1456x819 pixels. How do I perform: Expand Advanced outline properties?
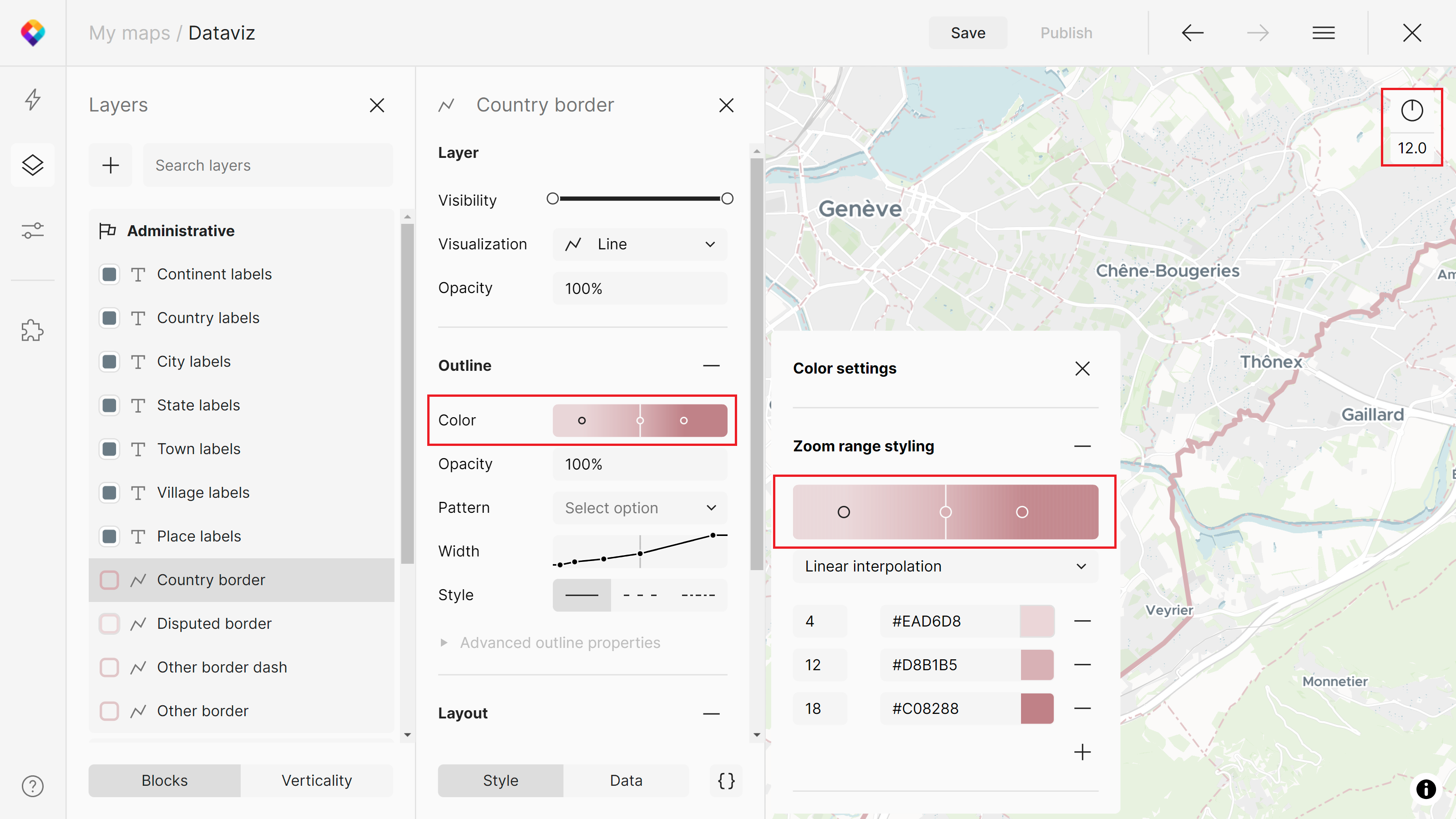tap(559, 642)
